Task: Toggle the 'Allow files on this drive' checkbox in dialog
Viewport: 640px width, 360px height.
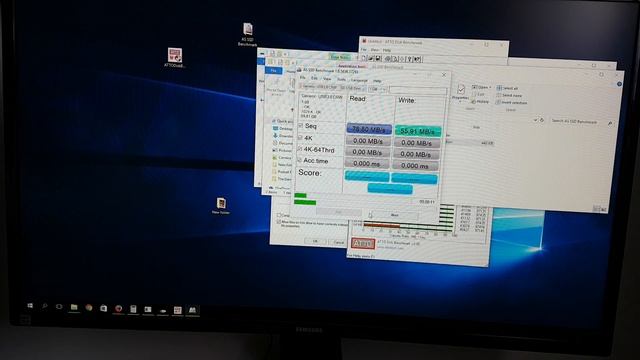Action: 279,222
